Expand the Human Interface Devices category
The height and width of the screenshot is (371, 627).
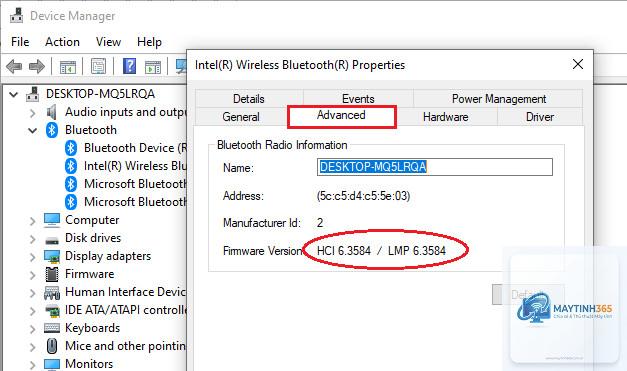pos(32,293)
